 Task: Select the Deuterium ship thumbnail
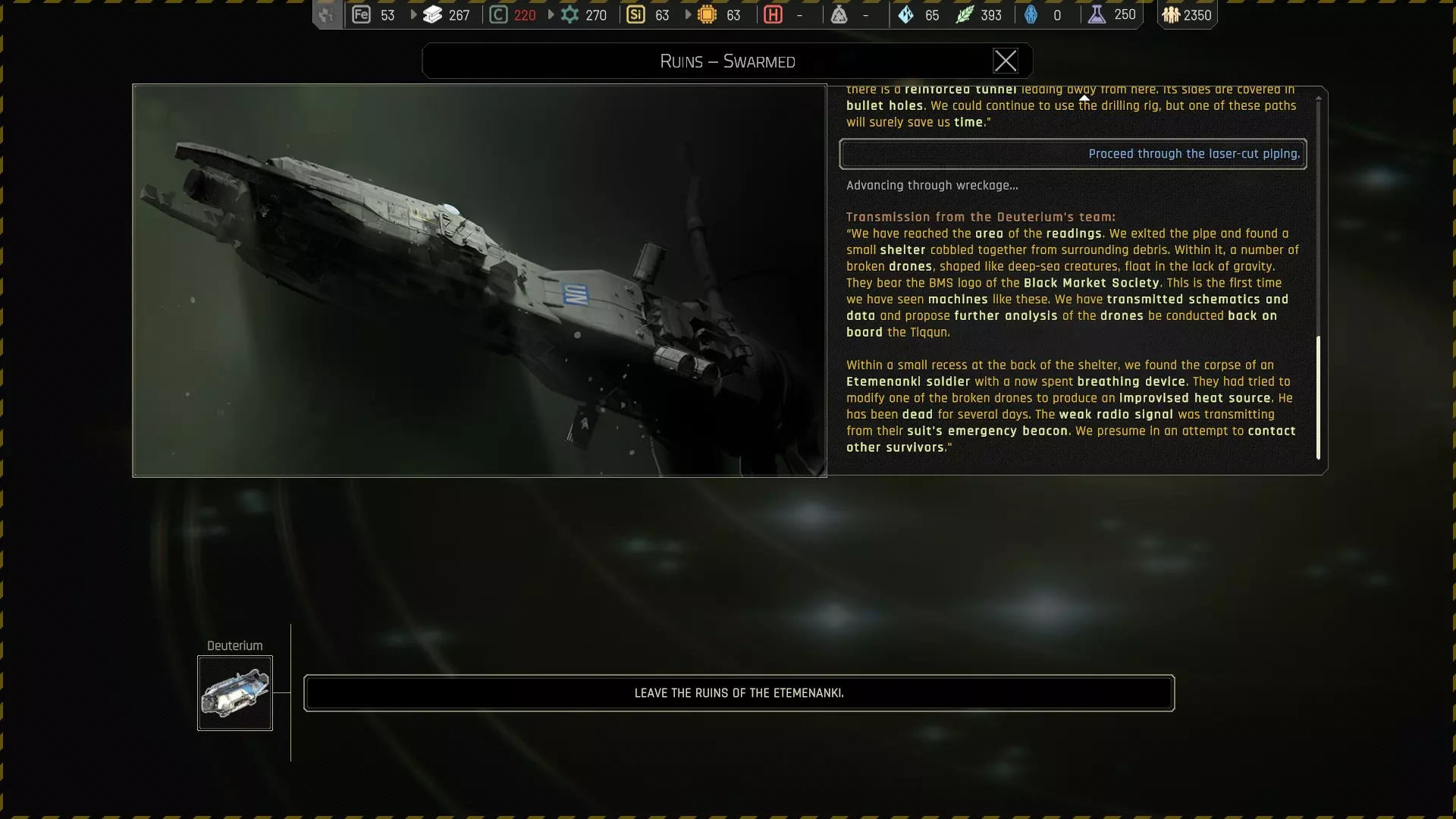pos(235,693)
